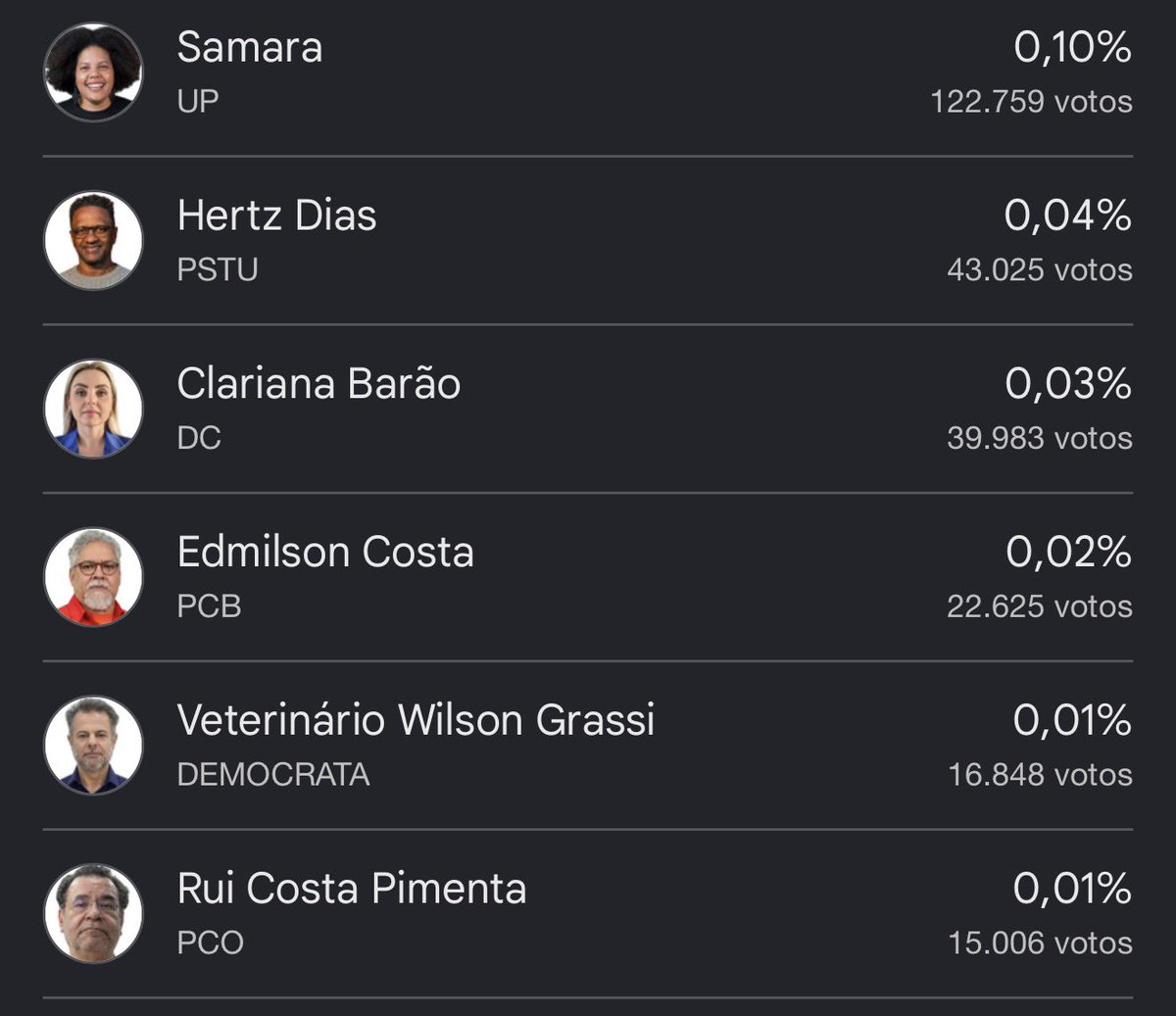Open Veterinário Wilson Grassi's name

point(416,721)
